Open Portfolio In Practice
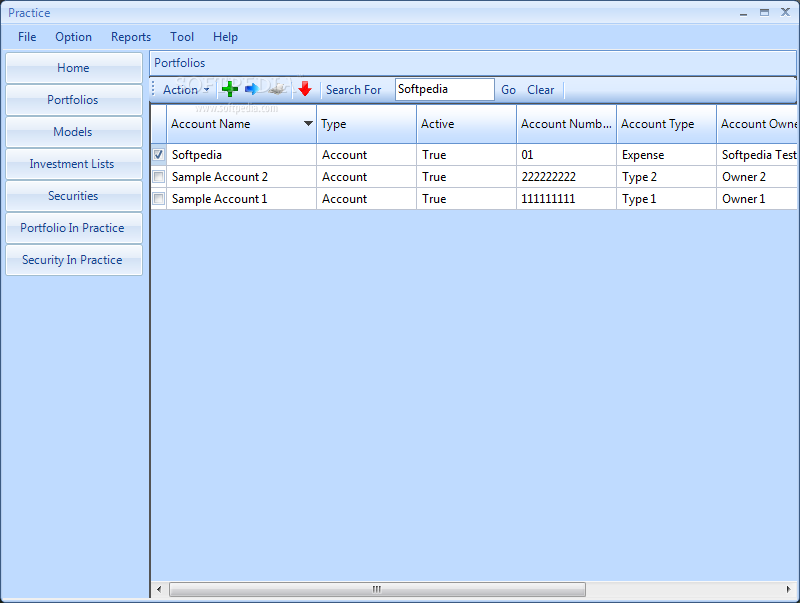 pyautogui.click(x=74, y=228)
